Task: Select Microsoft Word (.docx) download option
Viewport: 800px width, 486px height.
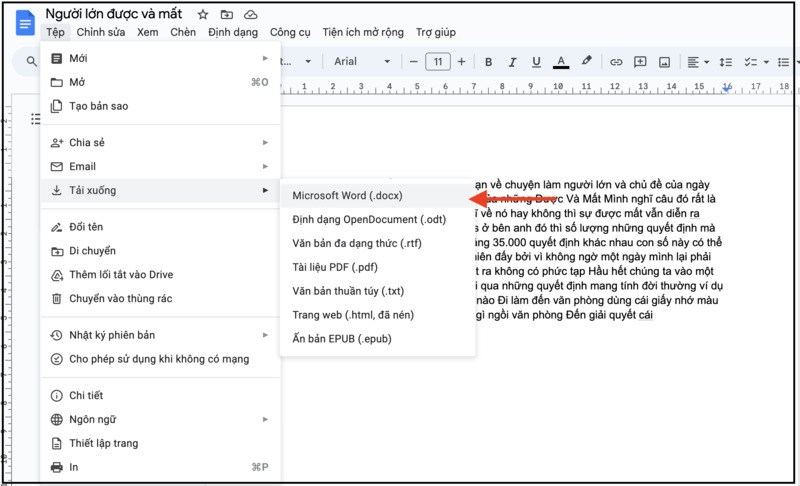Action: (347, 195)
